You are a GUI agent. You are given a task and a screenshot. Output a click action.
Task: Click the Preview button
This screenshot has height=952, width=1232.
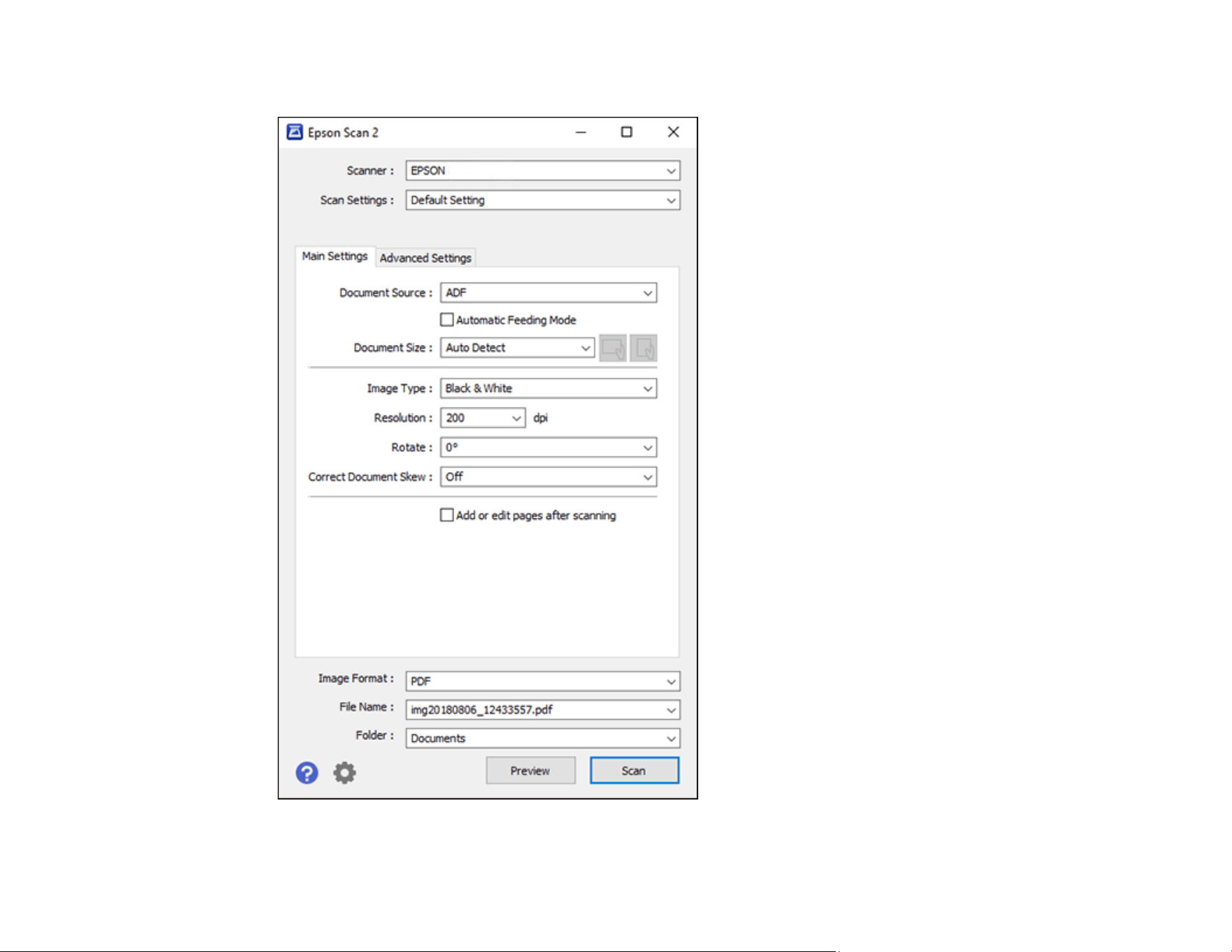[x=530, y=770]
